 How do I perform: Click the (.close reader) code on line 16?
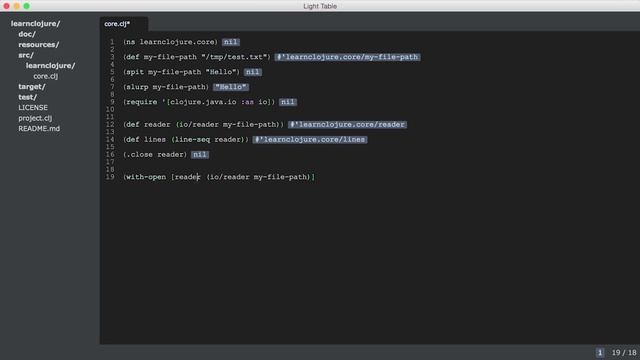pyautogui.click(x=155, y=155)
